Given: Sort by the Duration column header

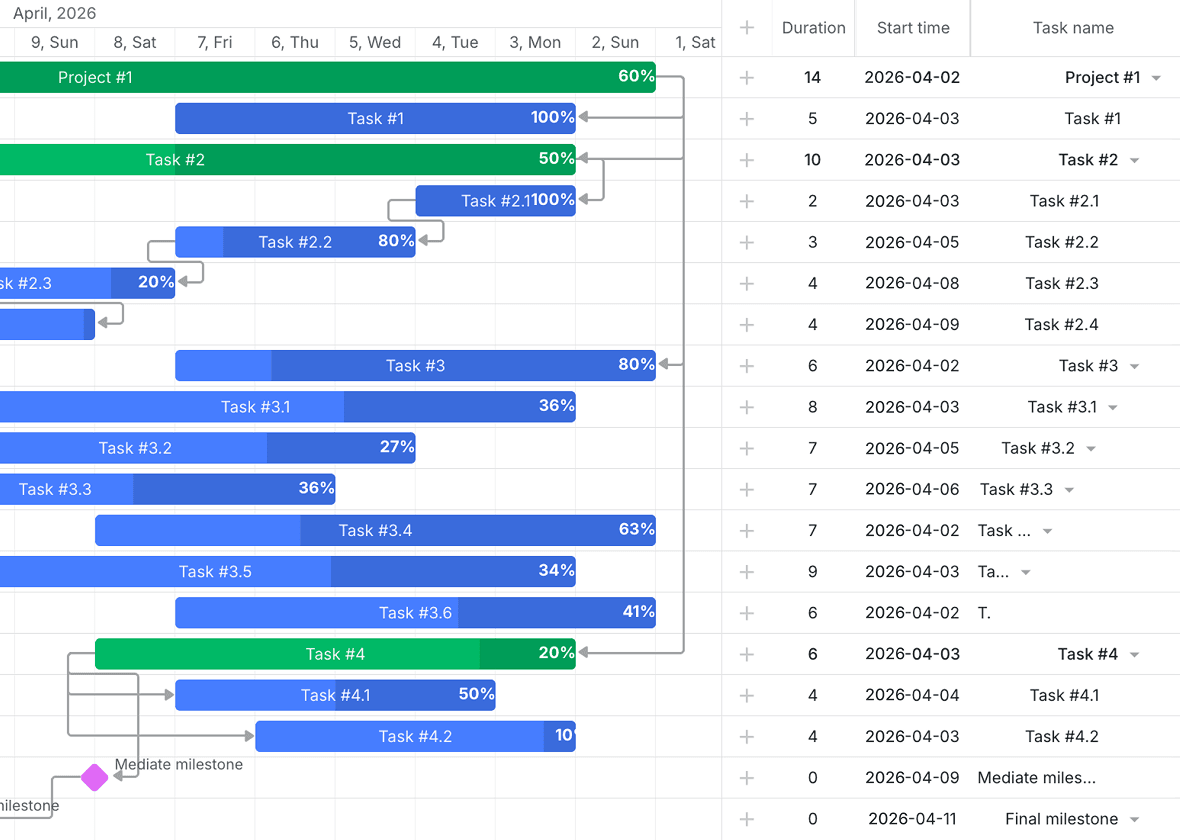Looking at the screenshot, I should 814,28.
